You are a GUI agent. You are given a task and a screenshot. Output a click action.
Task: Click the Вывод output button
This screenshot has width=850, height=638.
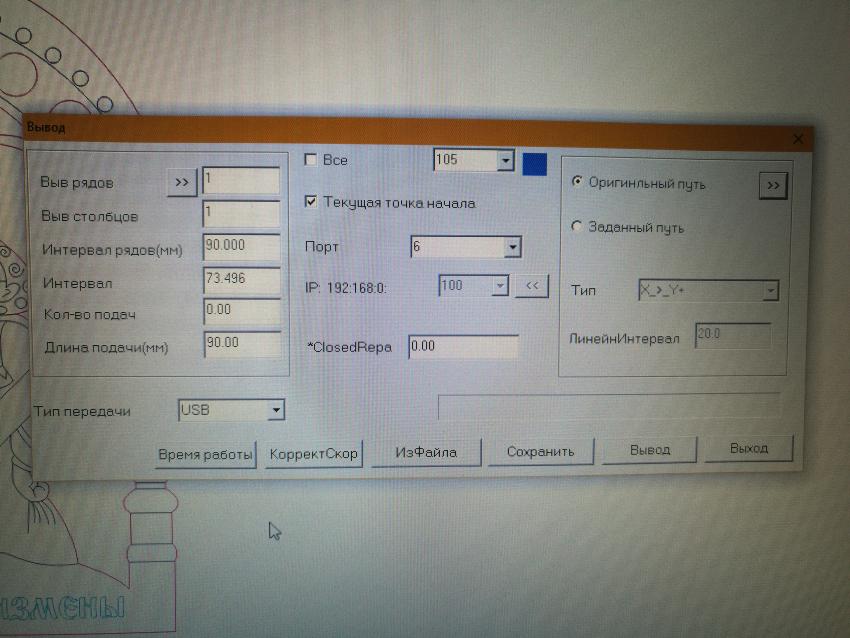pyautogui.click(x=649, y=450)
